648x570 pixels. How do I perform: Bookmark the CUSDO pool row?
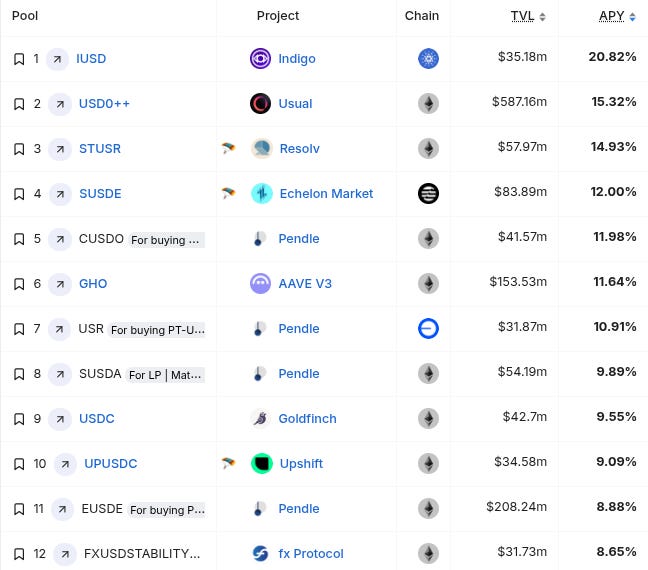point(19,239)
